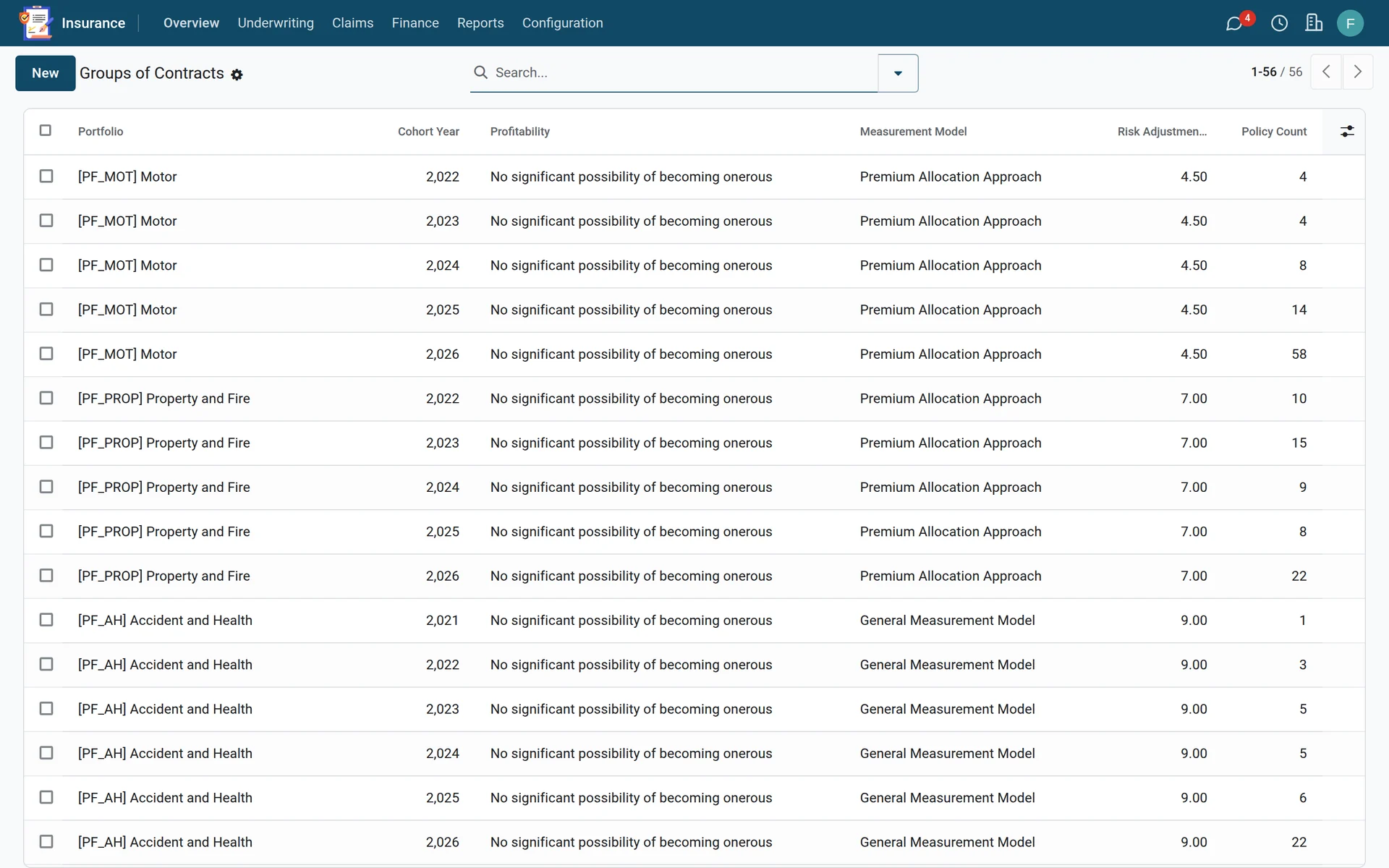Open the Finance menu
This screenshot has height=868, width=1389.
[415, 23]
